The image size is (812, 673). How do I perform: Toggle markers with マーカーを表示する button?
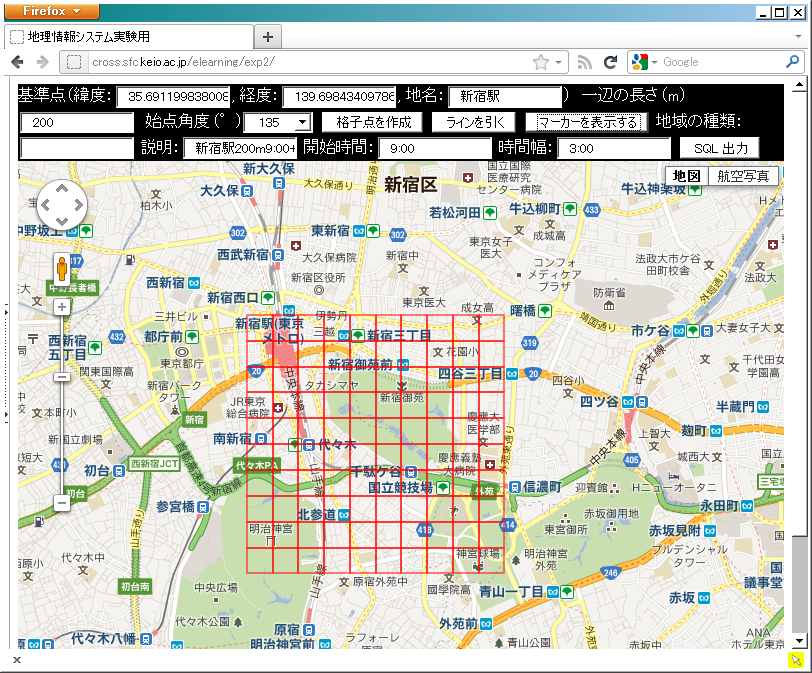(587, 122)
